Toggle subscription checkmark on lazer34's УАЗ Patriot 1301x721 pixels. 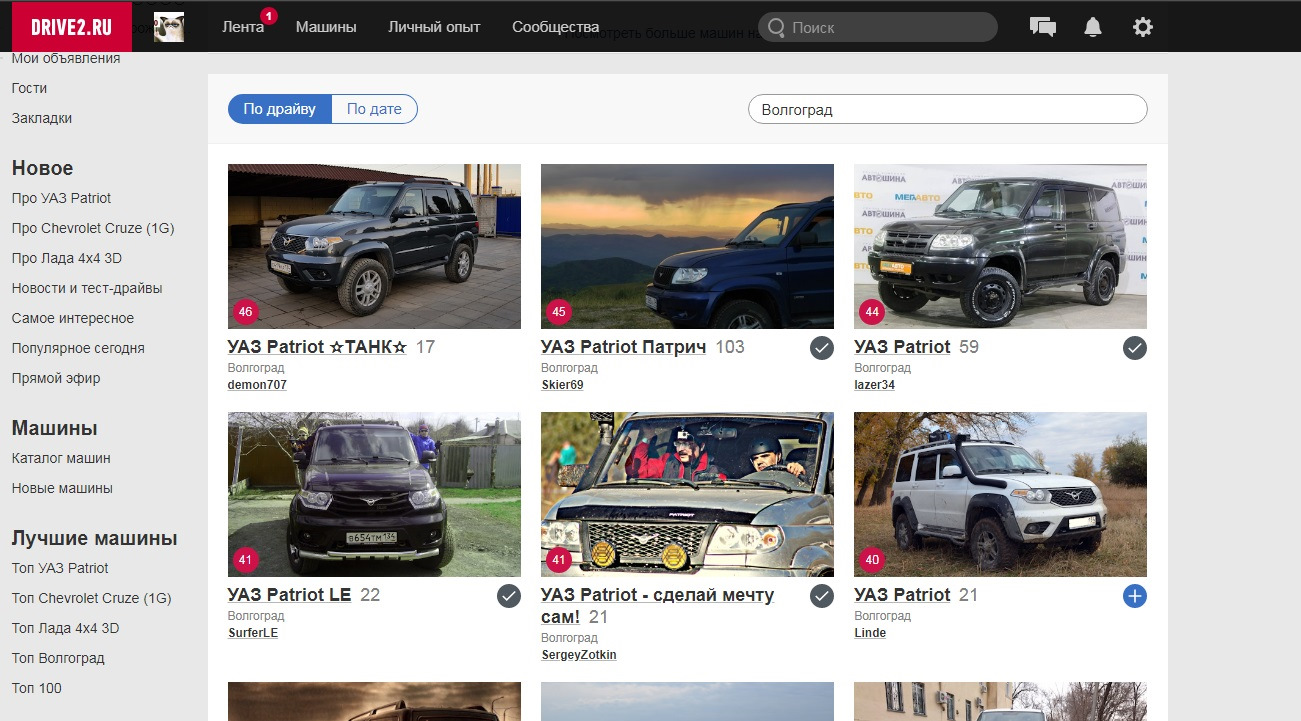coord(1134,348)
